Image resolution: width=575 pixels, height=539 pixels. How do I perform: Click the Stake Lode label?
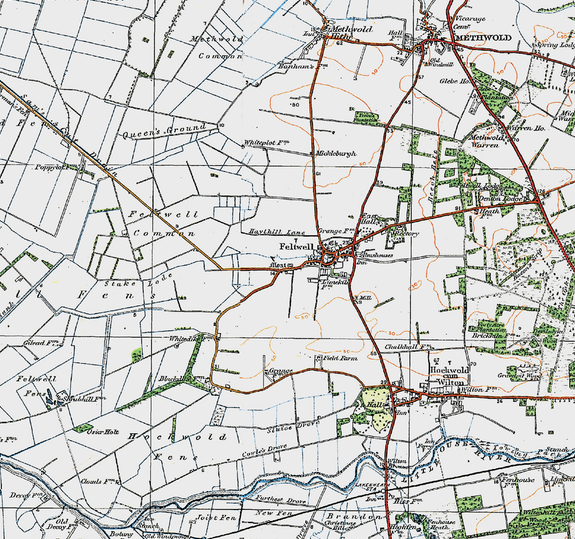coord(134,284)
